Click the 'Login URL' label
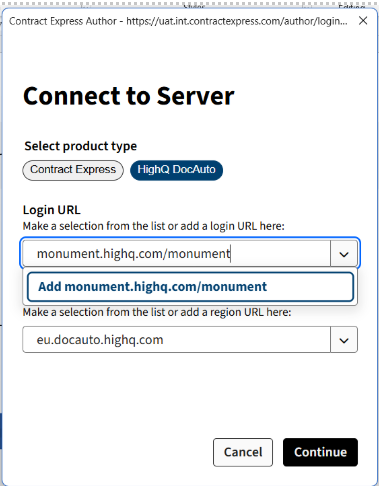The image size is (379, 486). 52,210
